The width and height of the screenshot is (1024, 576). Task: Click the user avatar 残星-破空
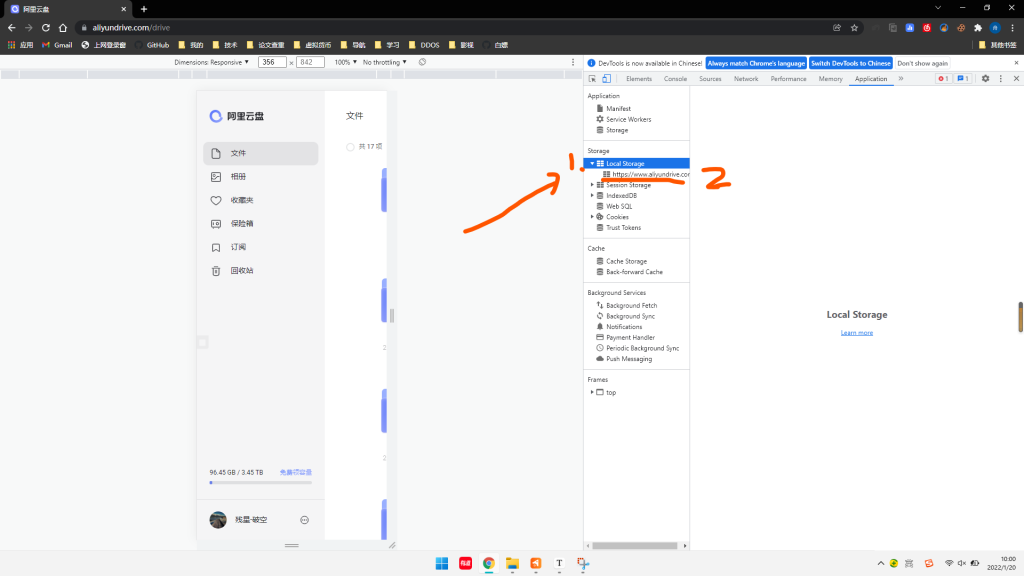[218, 520]
